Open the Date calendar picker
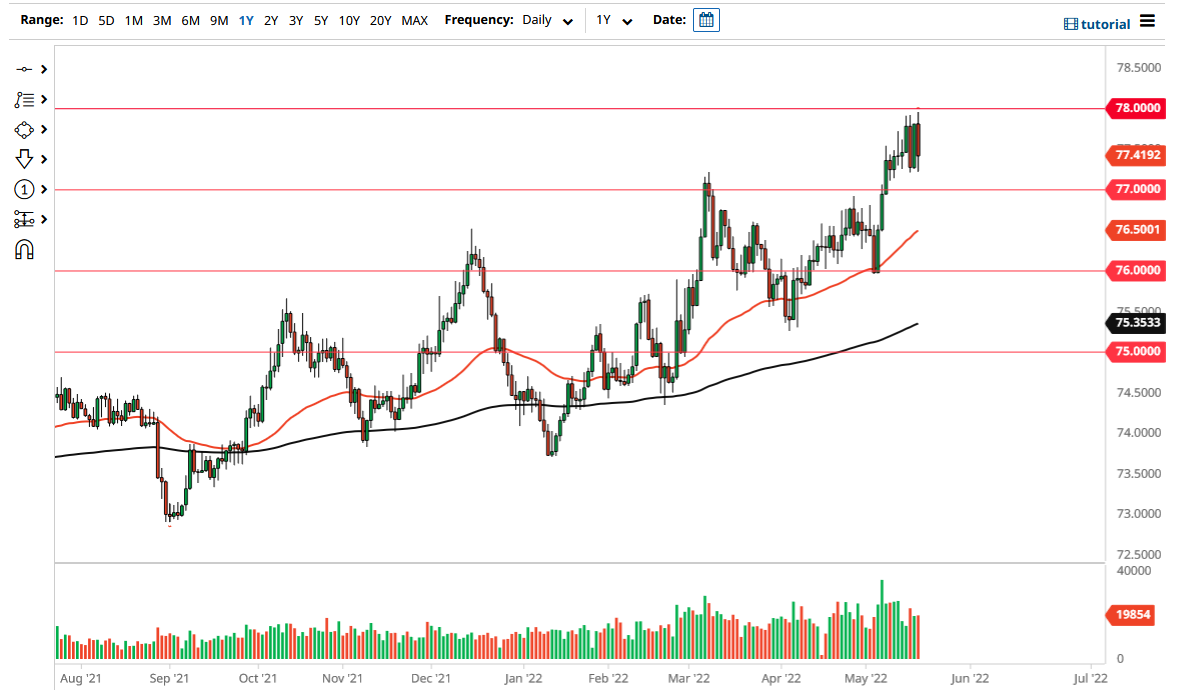 coord(706,19)
